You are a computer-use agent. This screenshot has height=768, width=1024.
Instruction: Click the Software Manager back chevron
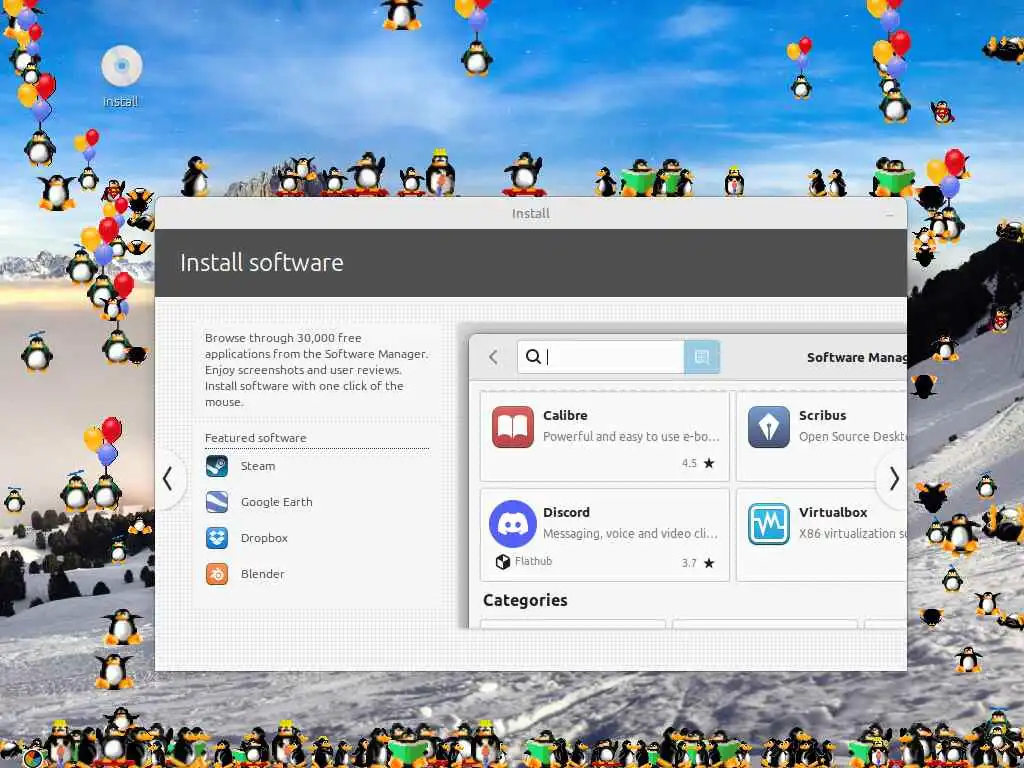pos(493,357)
